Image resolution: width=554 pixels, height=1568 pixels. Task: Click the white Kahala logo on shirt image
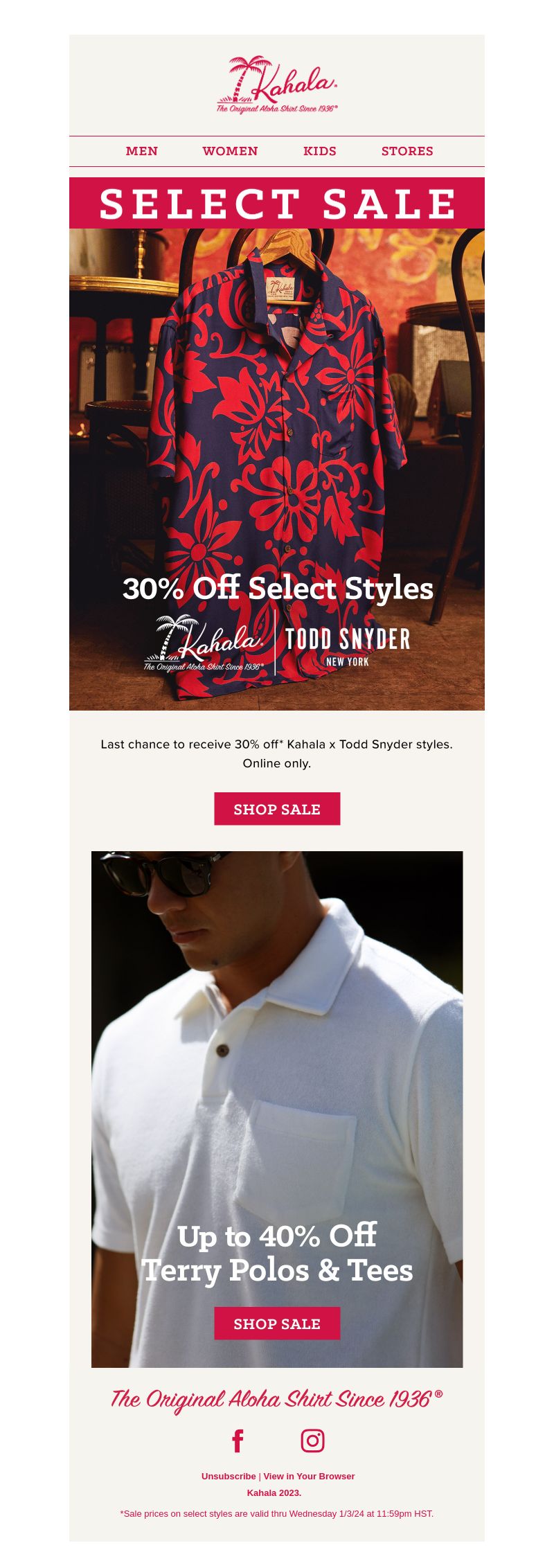[204, 643]
